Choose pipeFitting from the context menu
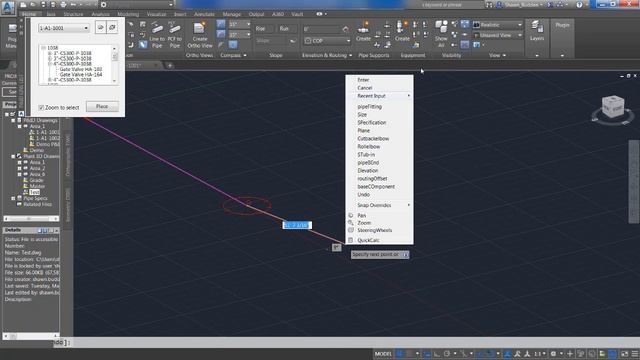 [x=369, y=107]
